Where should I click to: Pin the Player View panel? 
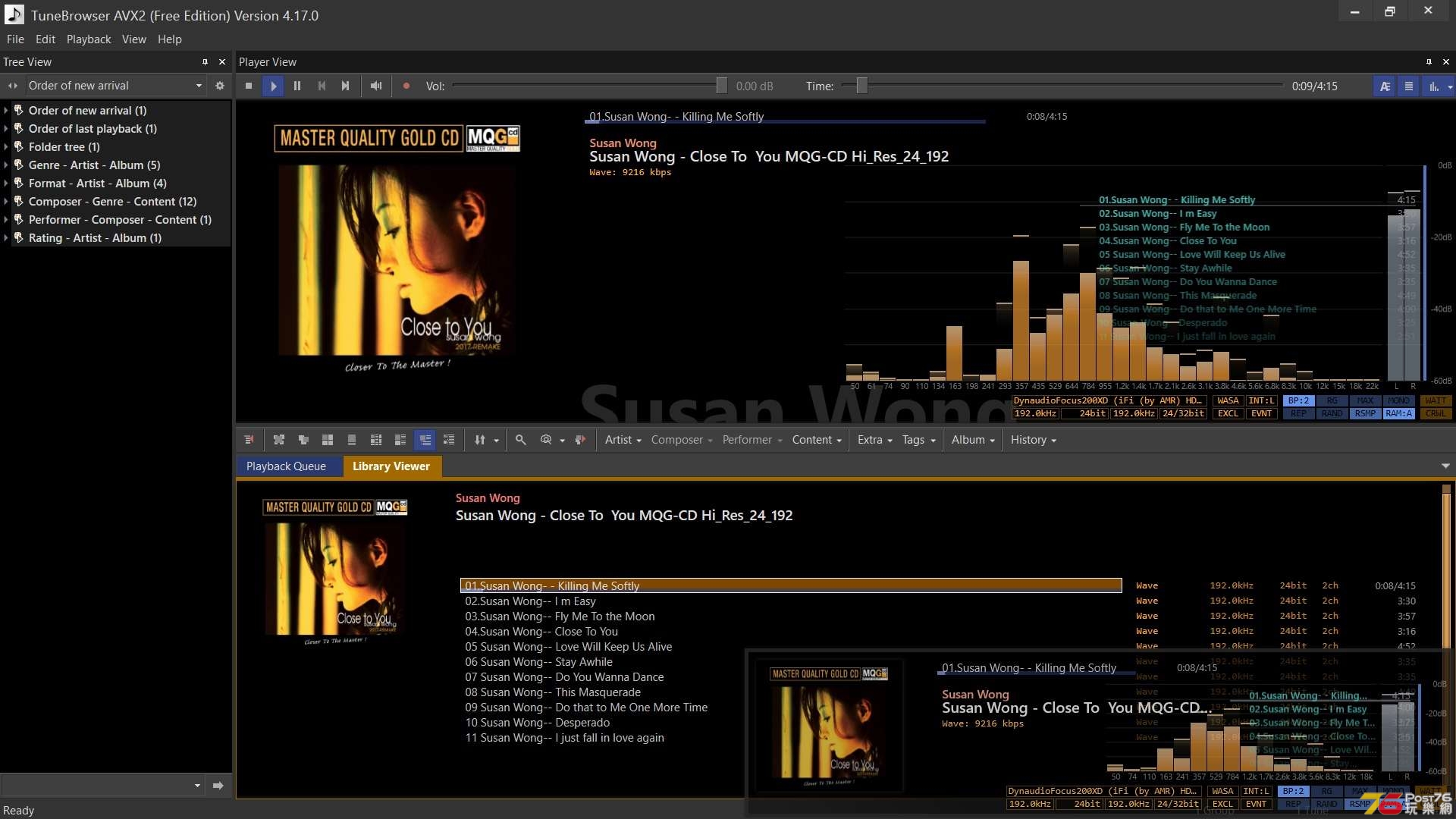[x=1429, y=62]
